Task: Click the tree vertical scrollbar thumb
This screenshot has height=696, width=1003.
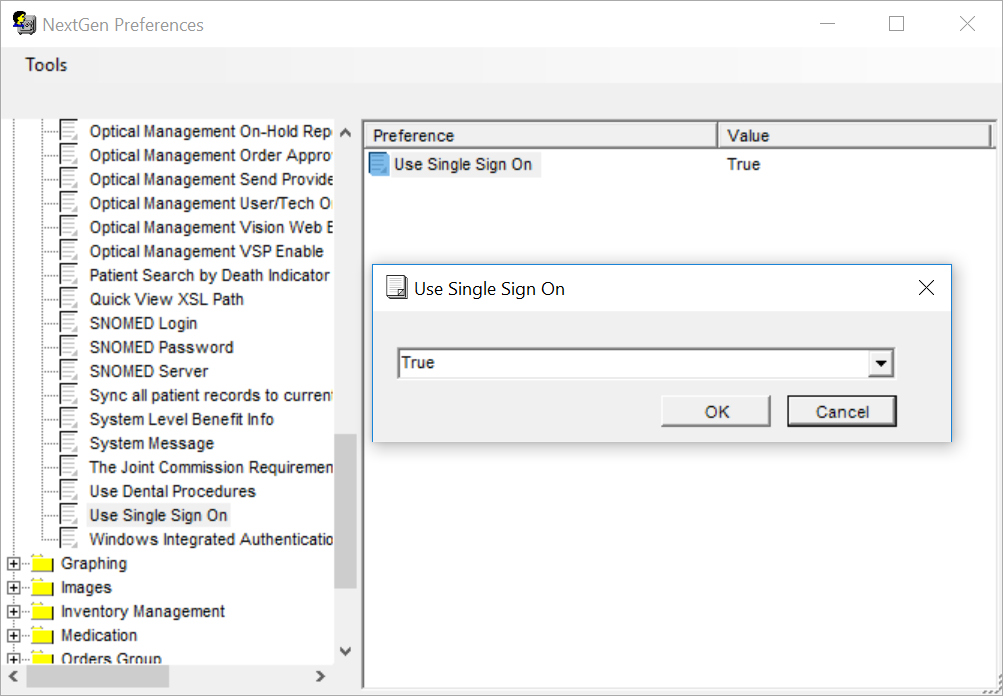Action: (345, 511)
